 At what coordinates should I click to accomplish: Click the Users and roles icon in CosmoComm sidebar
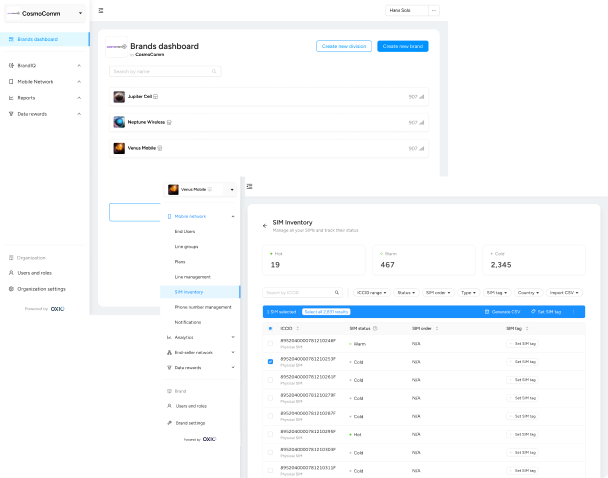pos(11,273)
